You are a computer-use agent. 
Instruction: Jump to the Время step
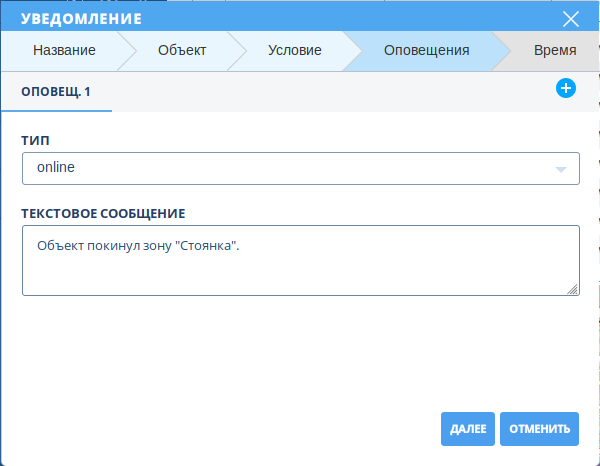point(554,50)
